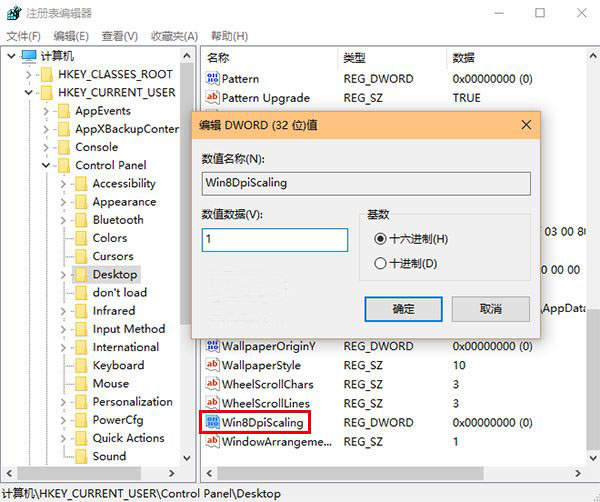This screenshot has width=600, height=502.
Task: Click the Pattern Upgrade string icon
Action: point(212,98)
